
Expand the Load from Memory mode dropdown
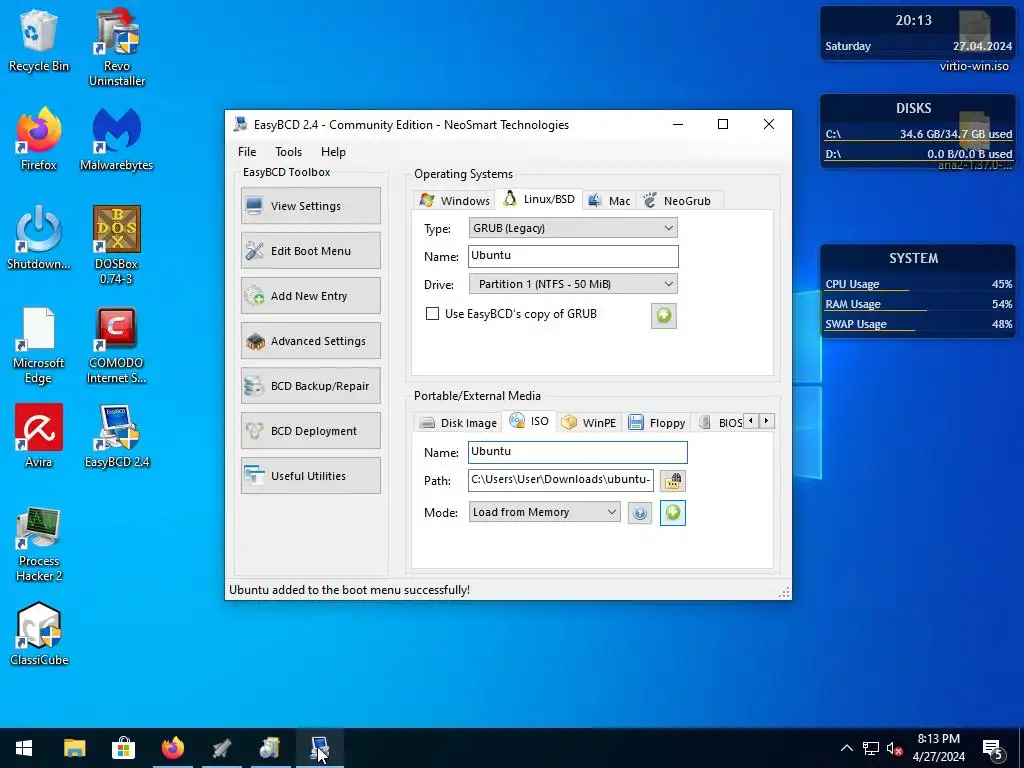pyautogui.click(x=544, y=512)
